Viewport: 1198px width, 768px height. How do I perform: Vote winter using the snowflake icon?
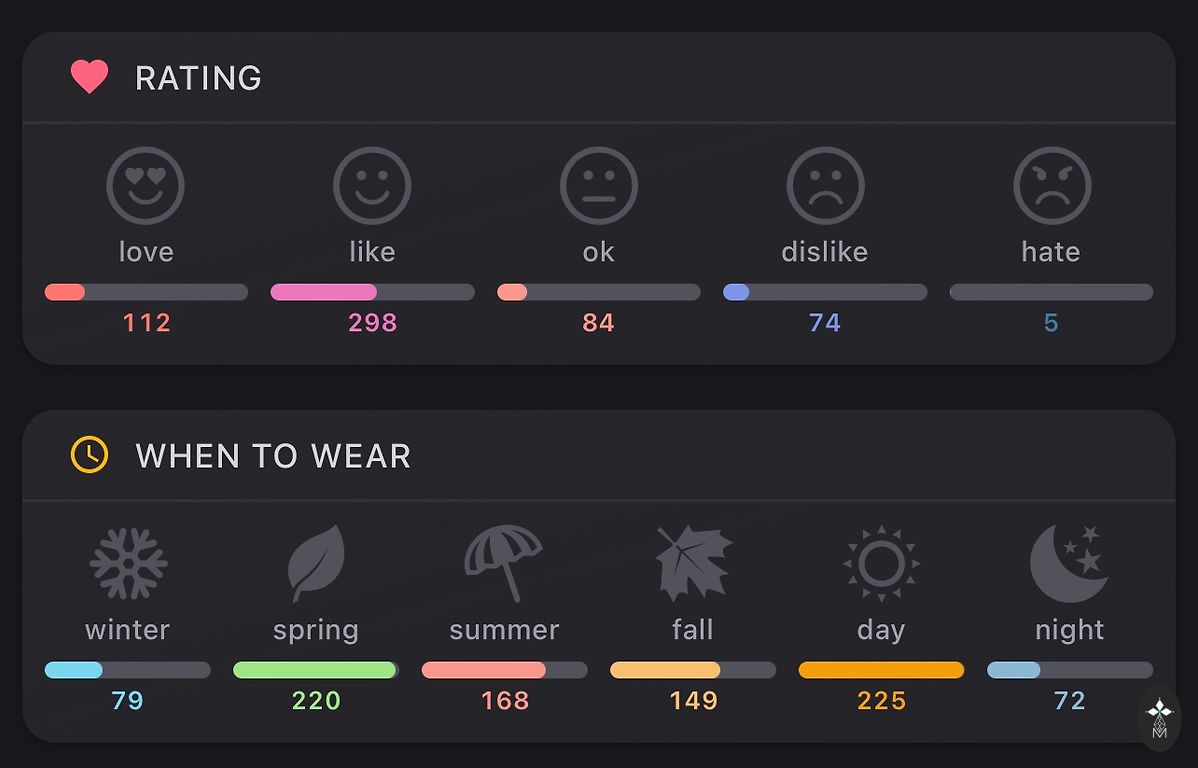[128, 564]
